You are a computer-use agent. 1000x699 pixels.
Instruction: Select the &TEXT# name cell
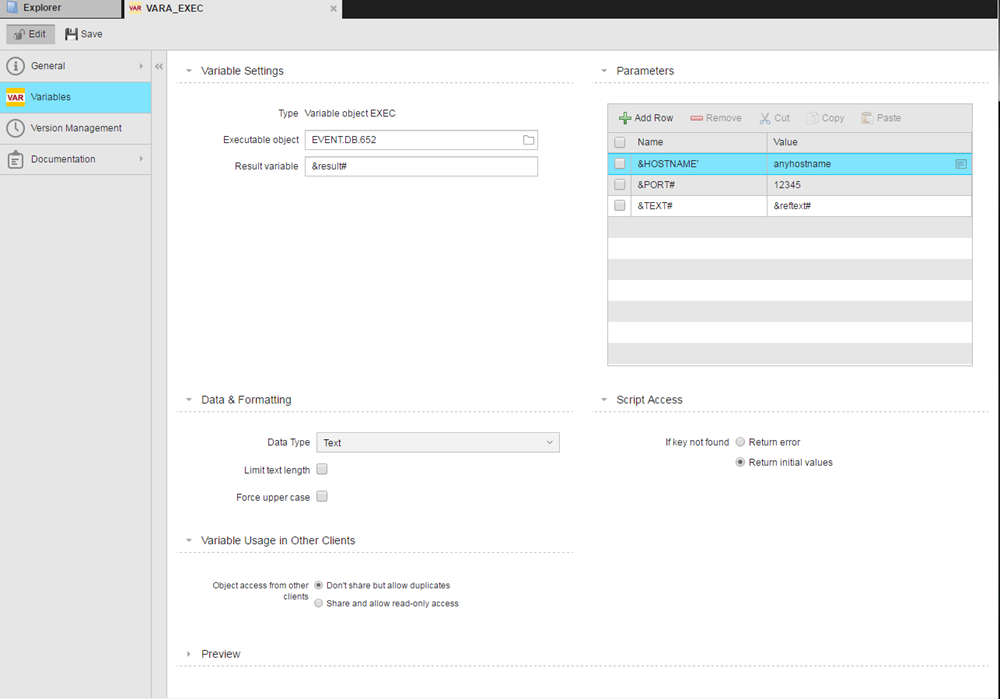(x=699, y=206)
